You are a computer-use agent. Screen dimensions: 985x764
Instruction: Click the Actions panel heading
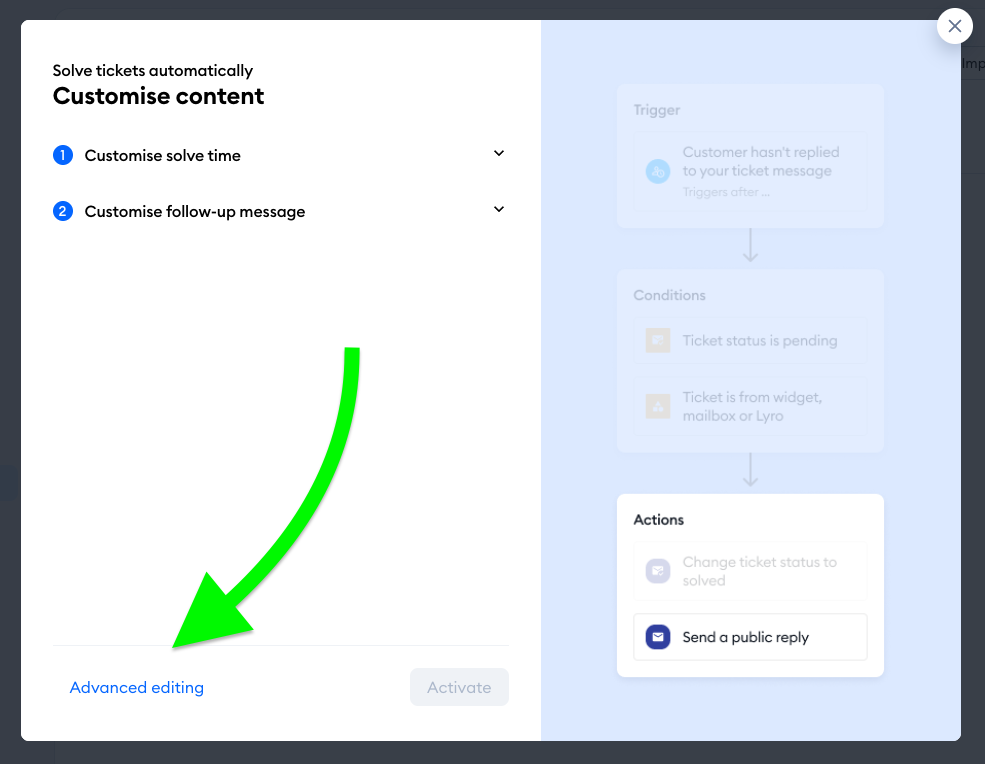pyautogui.click(x=658, y=520)
